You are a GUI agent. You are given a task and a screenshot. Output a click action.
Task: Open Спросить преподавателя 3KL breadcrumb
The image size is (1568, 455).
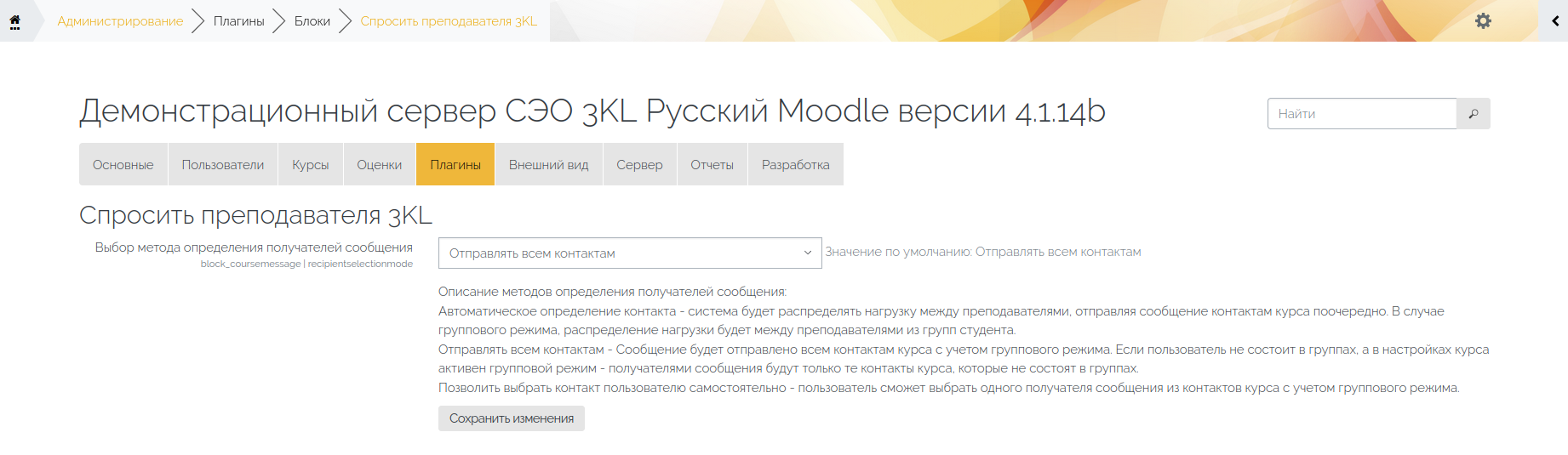coord(449,21)
